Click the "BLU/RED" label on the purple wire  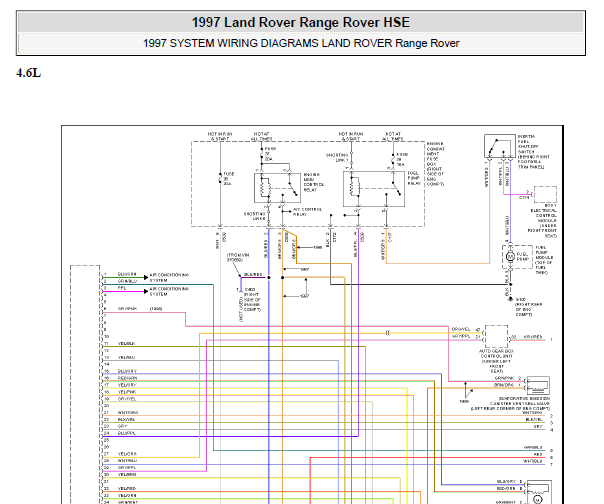coord(253,274)
